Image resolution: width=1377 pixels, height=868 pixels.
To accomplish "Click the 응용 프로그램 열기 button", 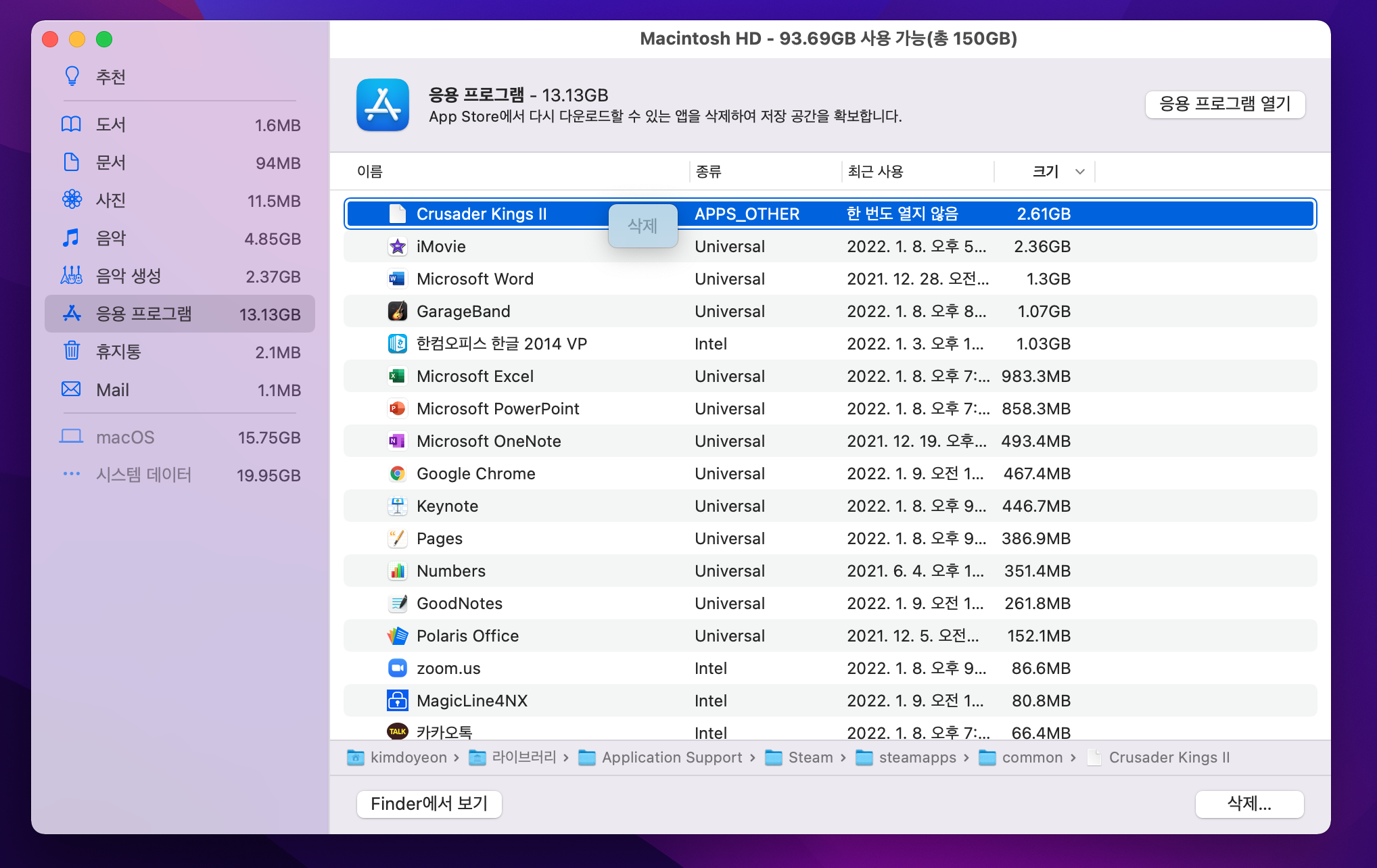I will click(x=1224, y=104).
